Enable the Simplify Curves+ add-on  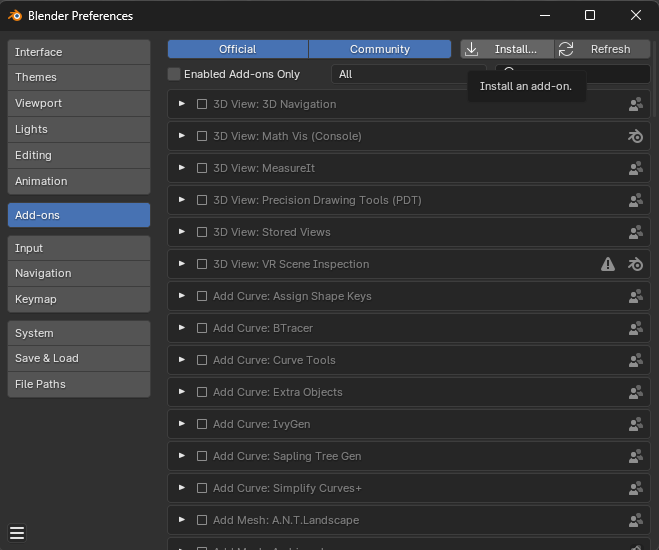(x=202, y=488)
